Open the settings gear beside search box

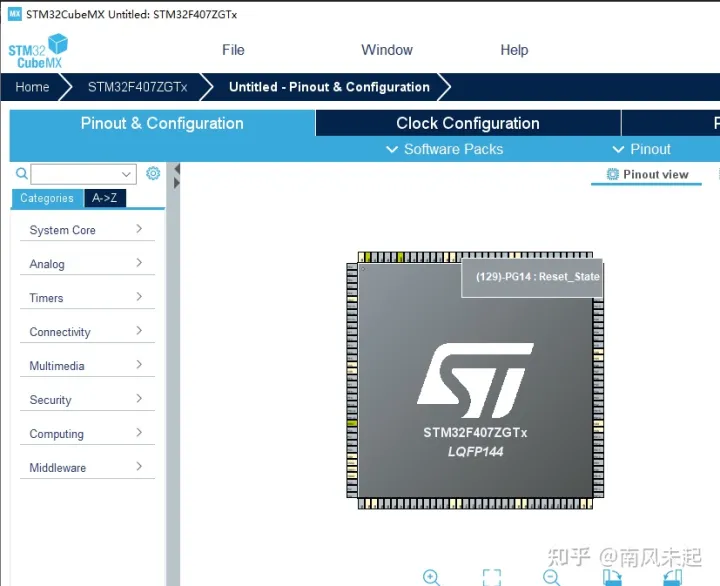pos(153,173)
